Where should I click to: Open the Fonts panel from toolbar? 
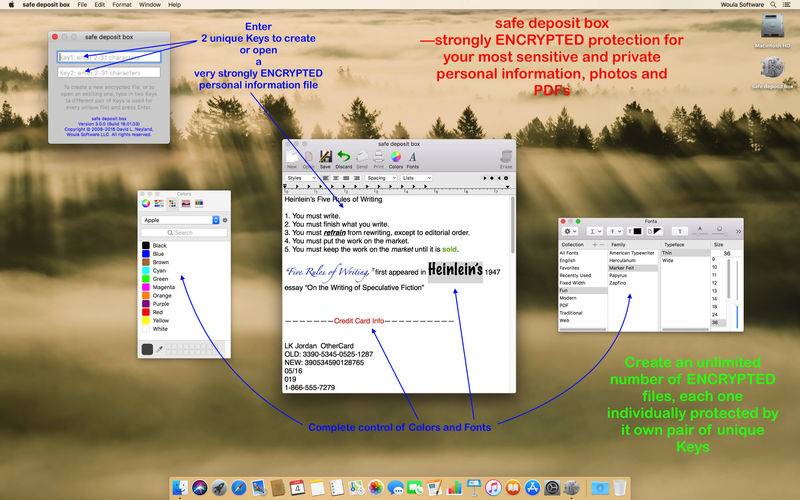(413, 158)
